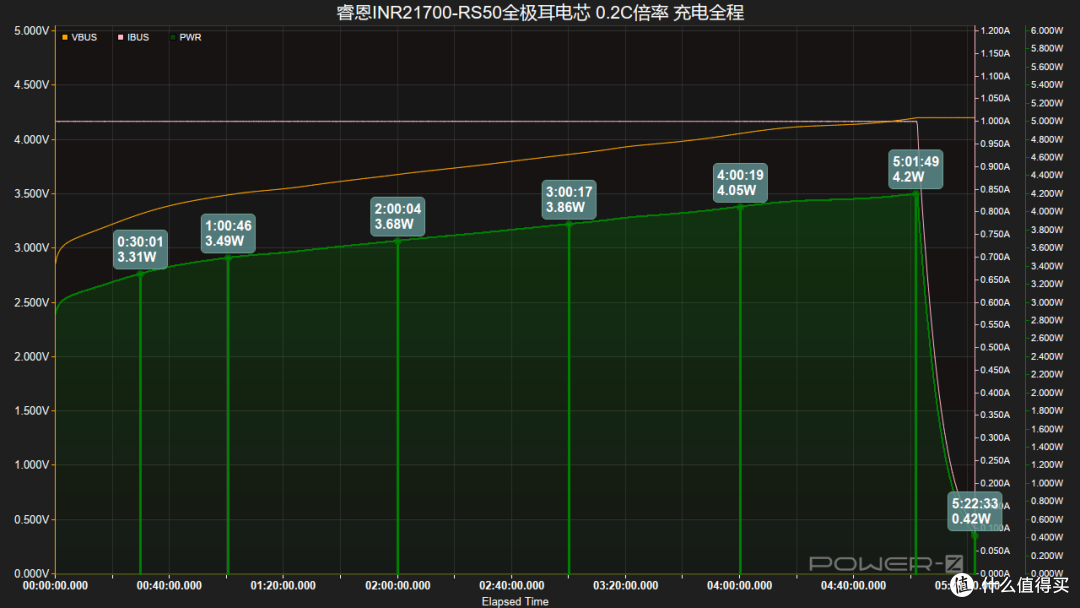
Task: Click the 1.000A current axis label
Action: point(995,121)
